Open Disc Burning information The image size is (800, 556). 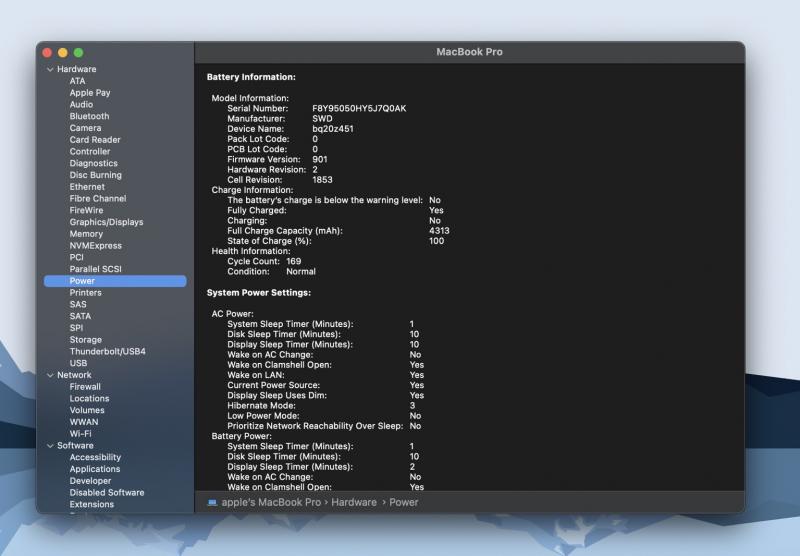click(95, 175)
